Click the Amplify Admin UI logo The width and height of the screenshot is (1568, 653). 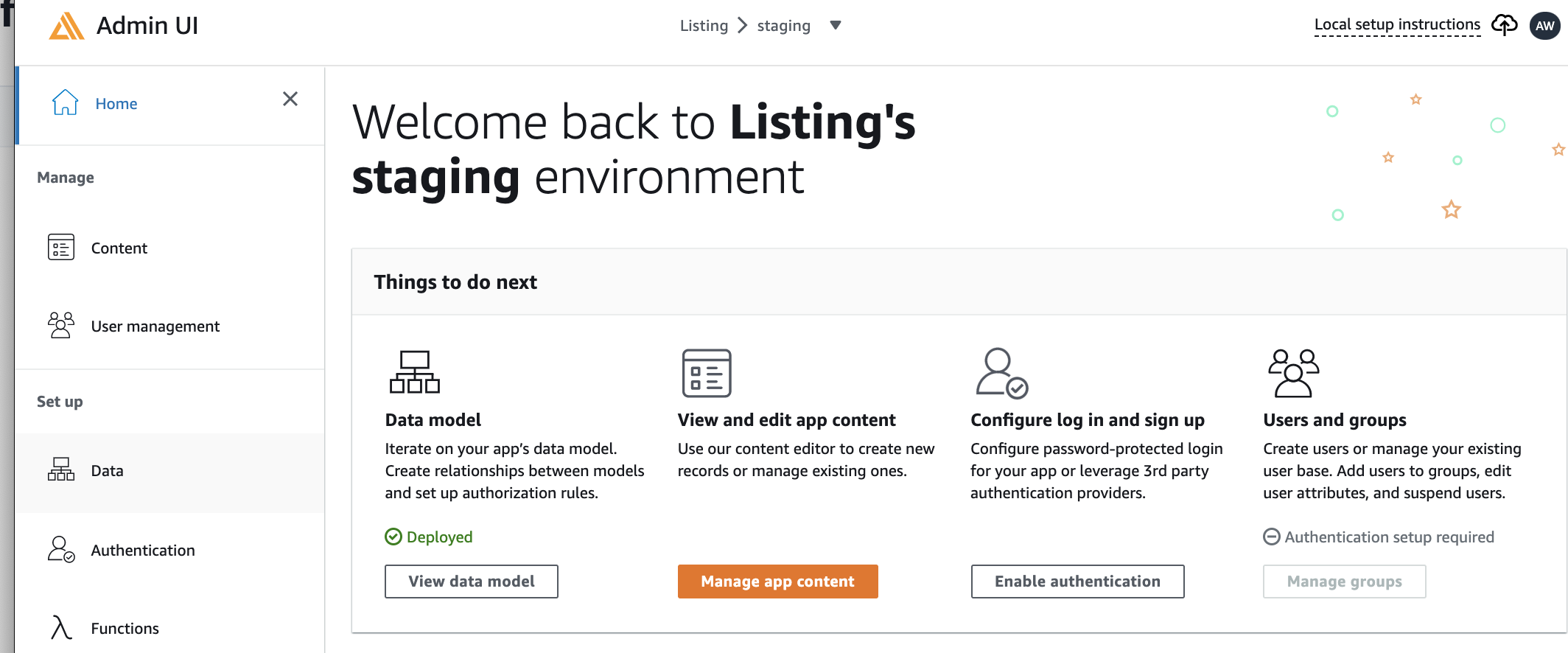coord(68,25)
